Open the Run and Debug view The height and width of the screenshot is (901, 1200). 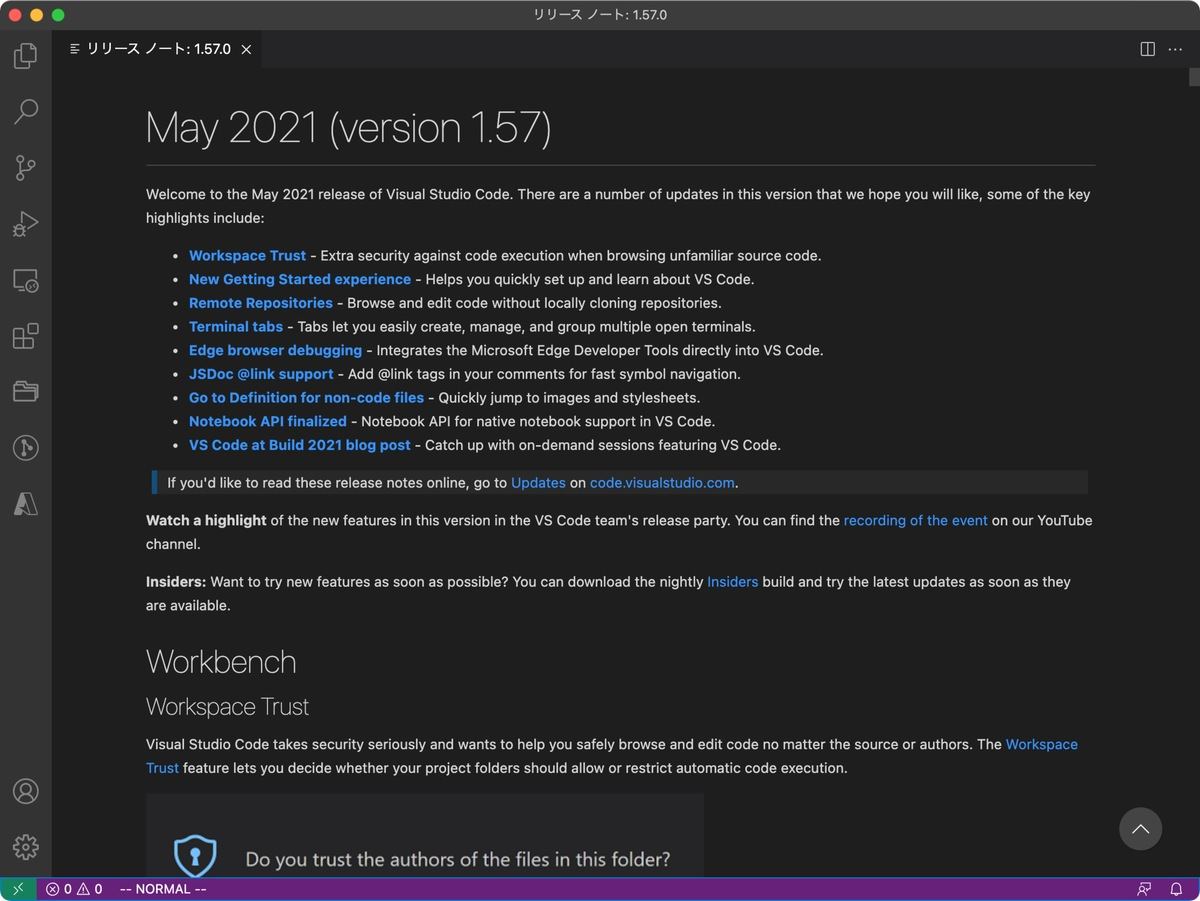coord(26,224)
